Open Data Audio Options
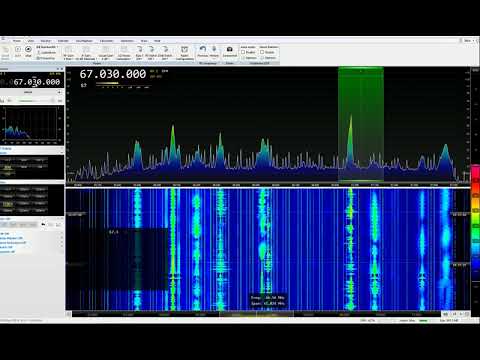480x360 pixels. (250, 58)
